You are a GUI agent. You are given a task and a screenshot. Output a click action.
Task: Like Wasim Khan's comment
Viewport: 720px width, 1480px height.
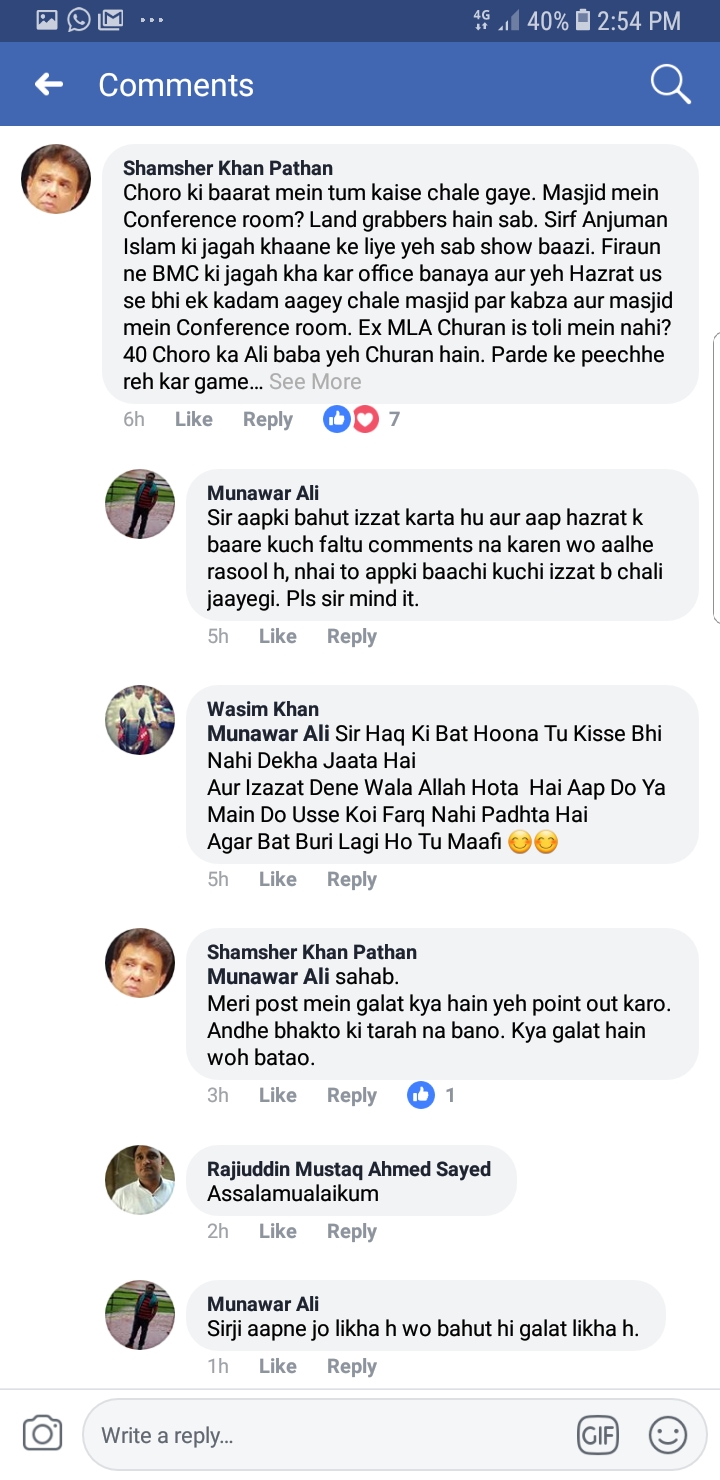point(277,879)
